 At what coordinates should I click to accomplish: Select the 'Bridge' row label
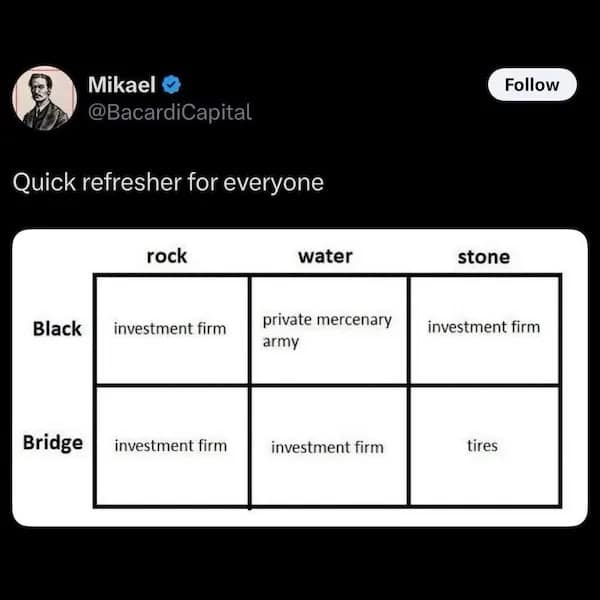pyautogui.click(x=53, y=443)
